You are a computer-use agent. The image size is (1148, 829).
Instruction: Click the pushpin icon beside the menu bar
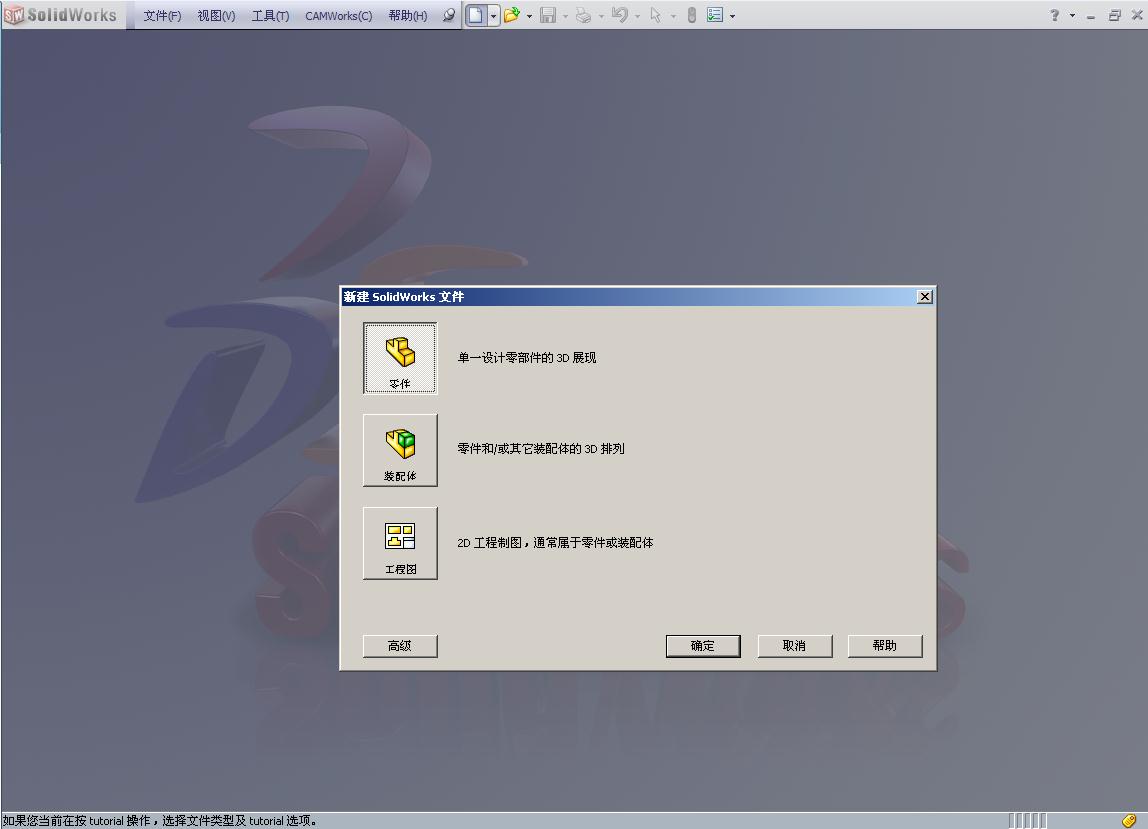[449, 15]
